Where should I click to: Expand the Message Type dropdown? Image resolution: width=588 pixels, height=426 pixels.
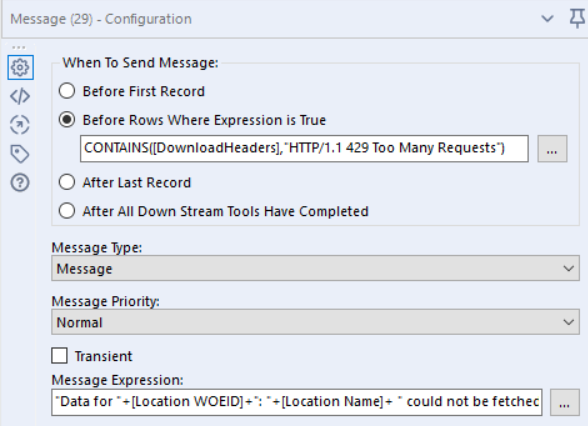(315, 268)
